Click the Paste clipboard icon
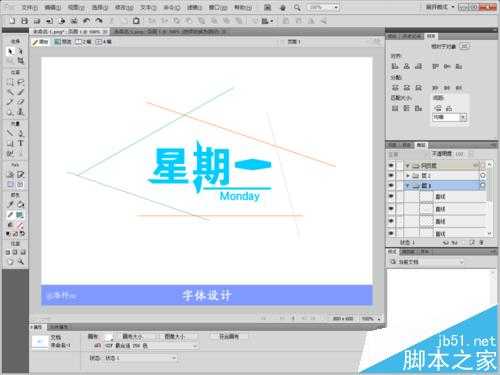The width and height of the screenshot is (500, 375). (136, 21)
